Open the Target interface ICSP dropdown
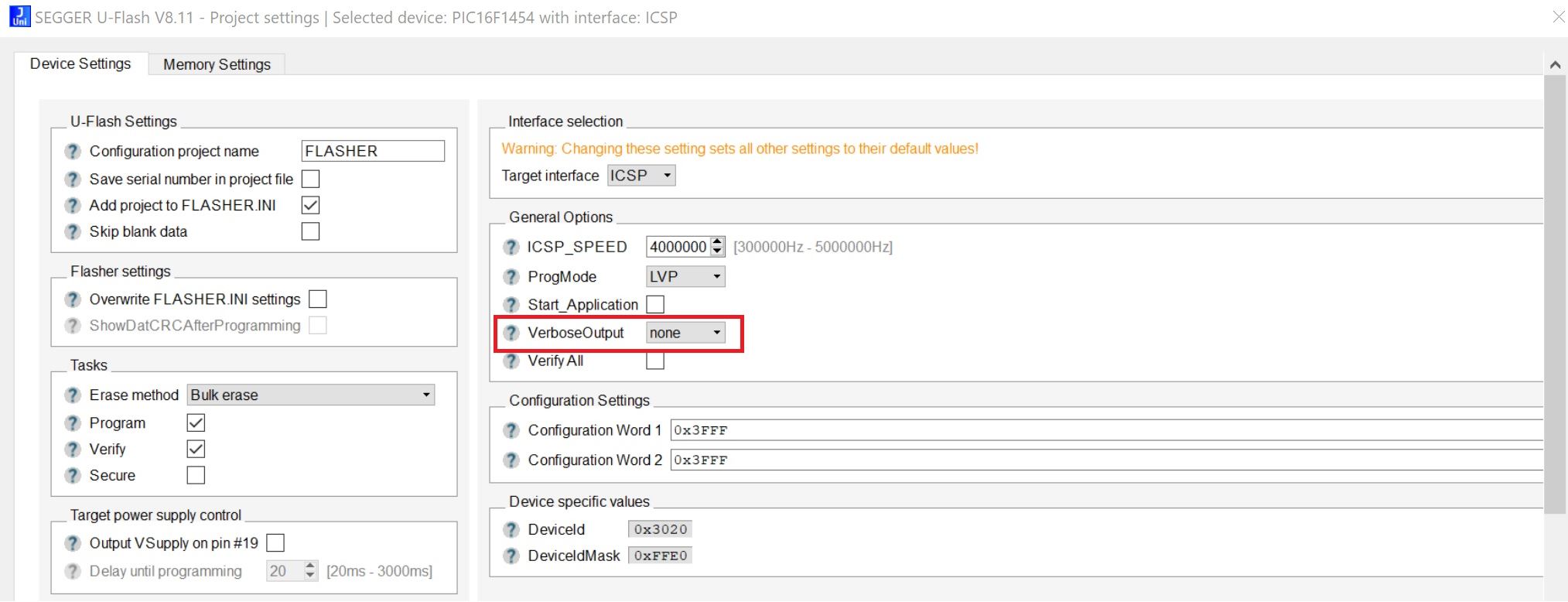 [x=641, y=176]
